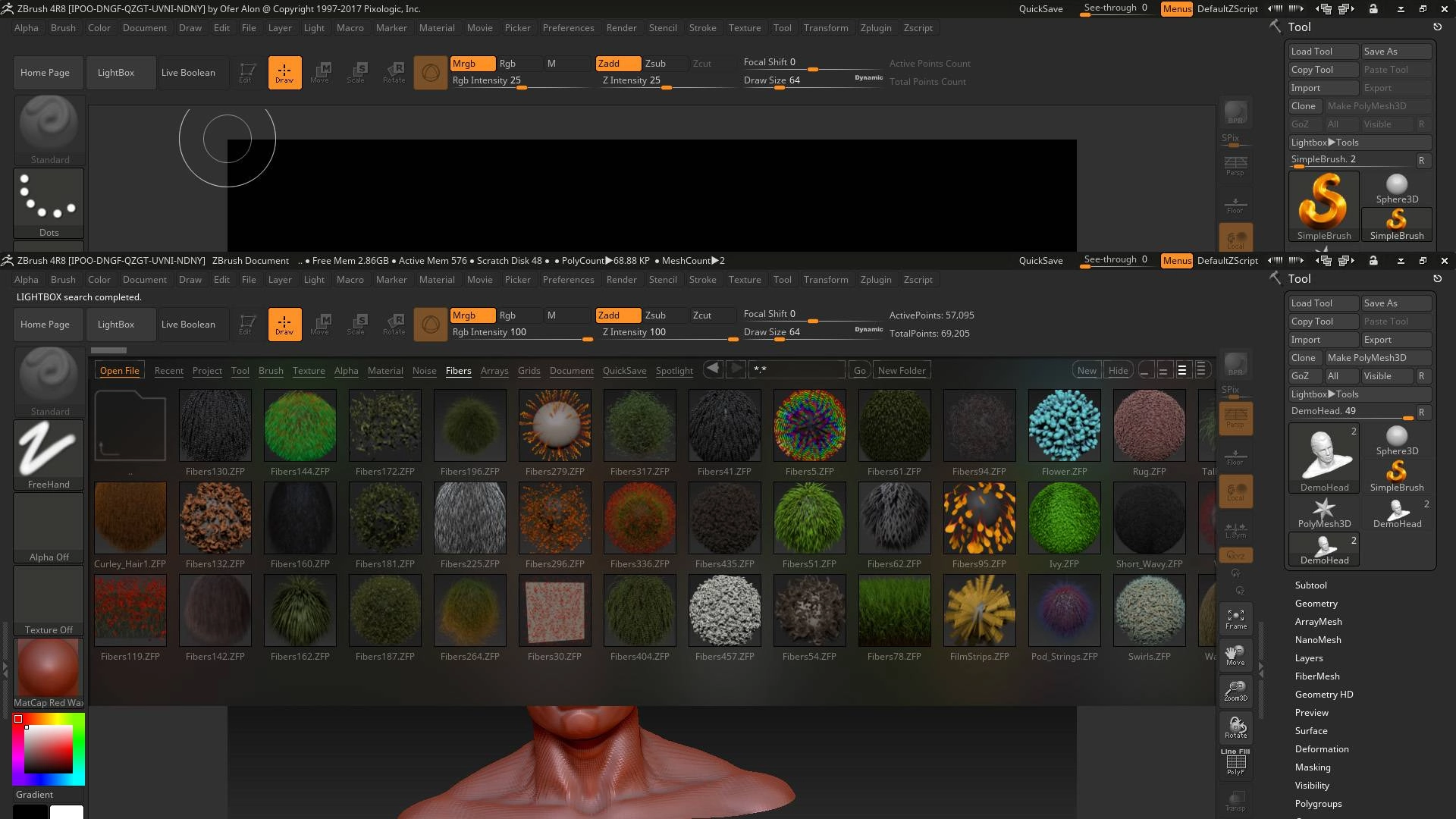Open the FreeHand stroke picker
This screenshot has height=819, width=1456.
coord(49,454)
